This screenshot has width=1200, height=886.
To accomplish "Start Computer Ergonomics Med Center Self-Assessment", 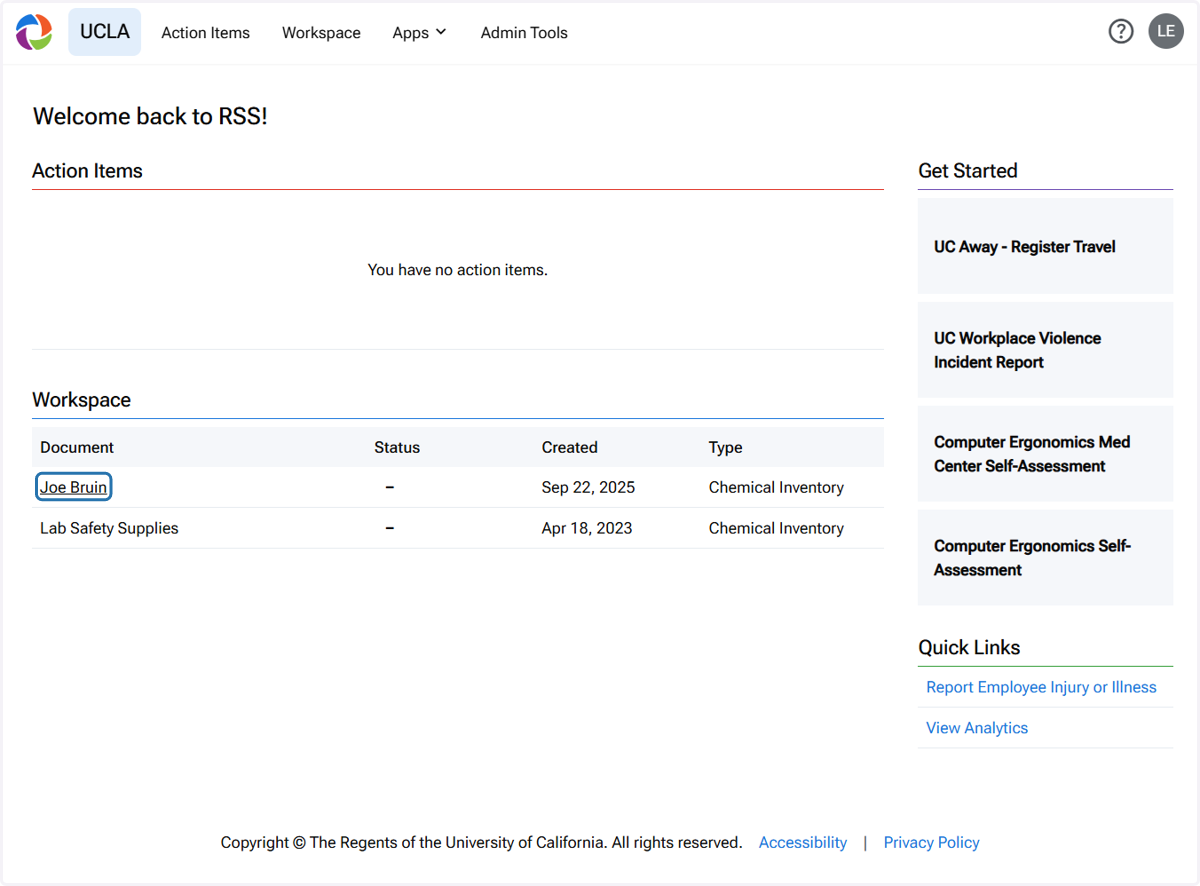I will (x=1045, y=454).
